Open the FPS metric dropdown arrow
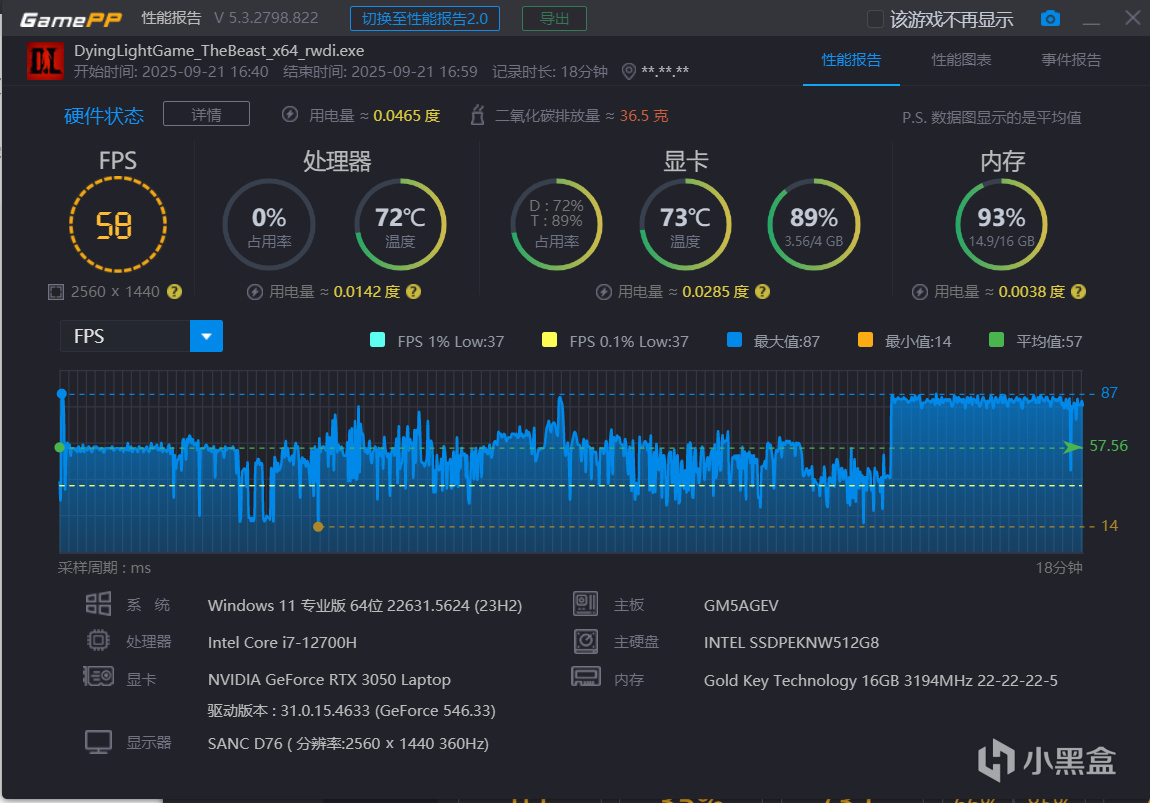Screen dimensions: 1150x803 click(x=206, y=336)
